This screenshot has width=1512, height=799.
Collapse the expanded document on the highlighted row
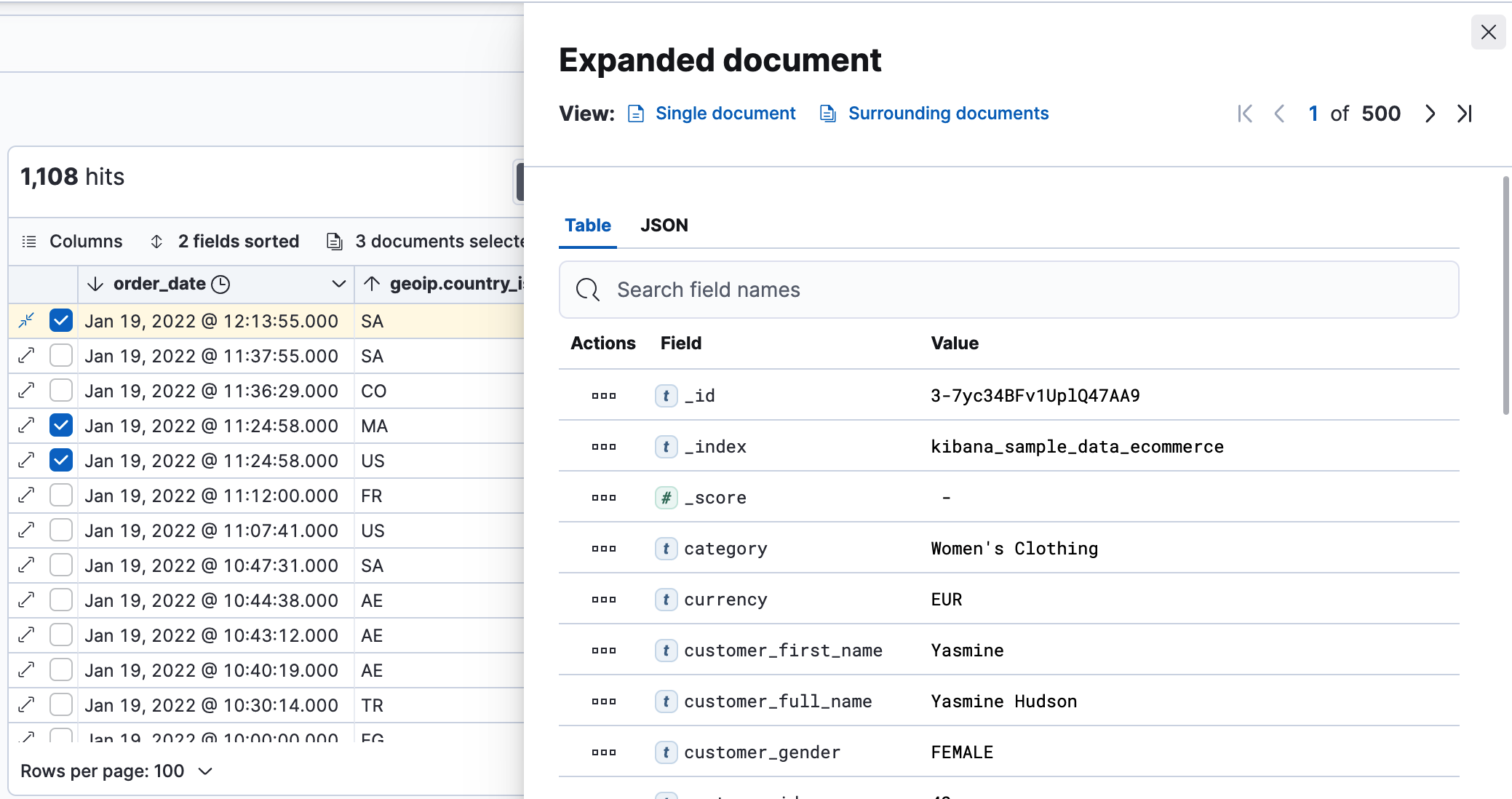(26, 320)
